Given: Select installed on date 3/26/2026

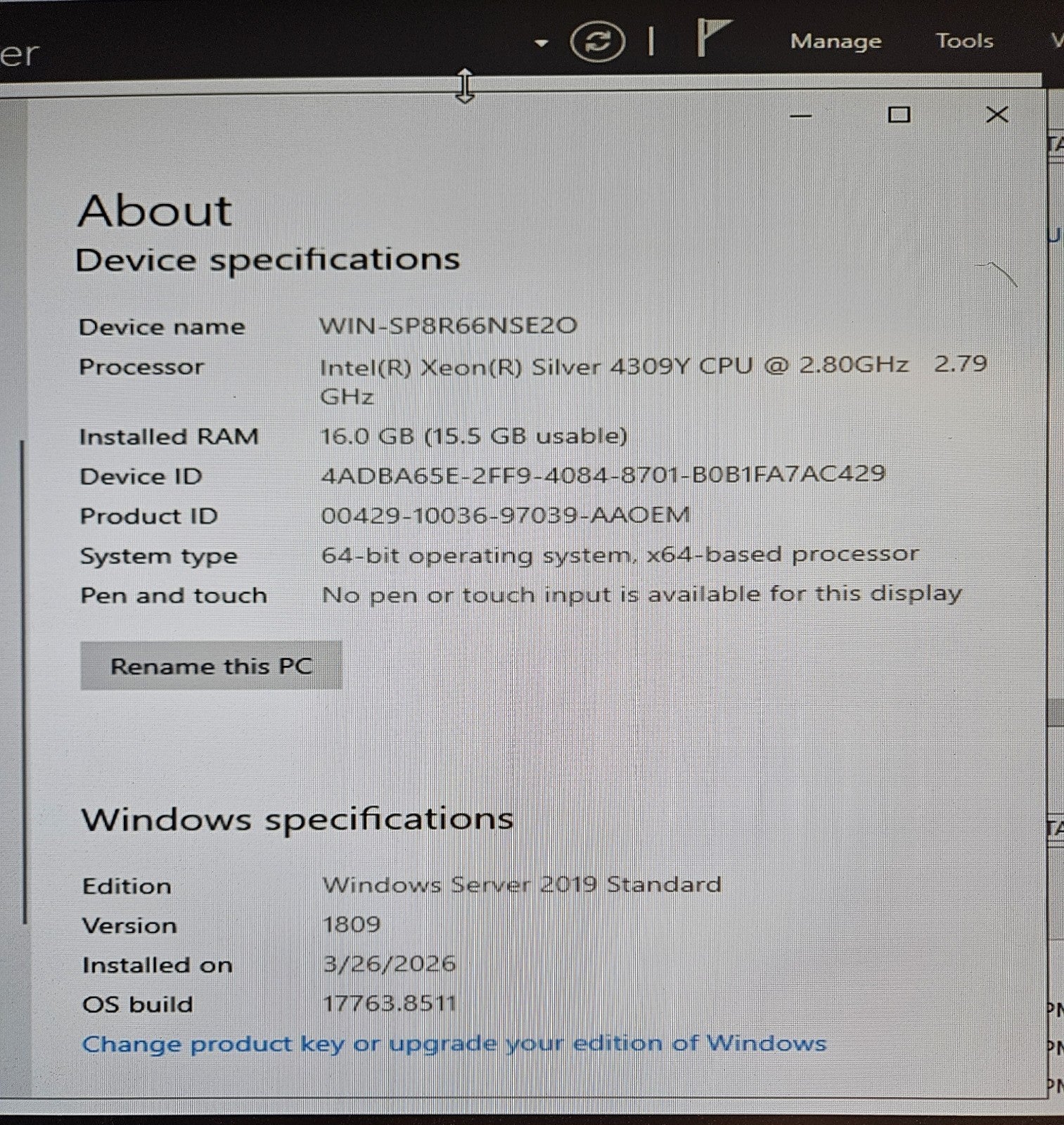Looking at the screenshot, I should click(390, 963).
